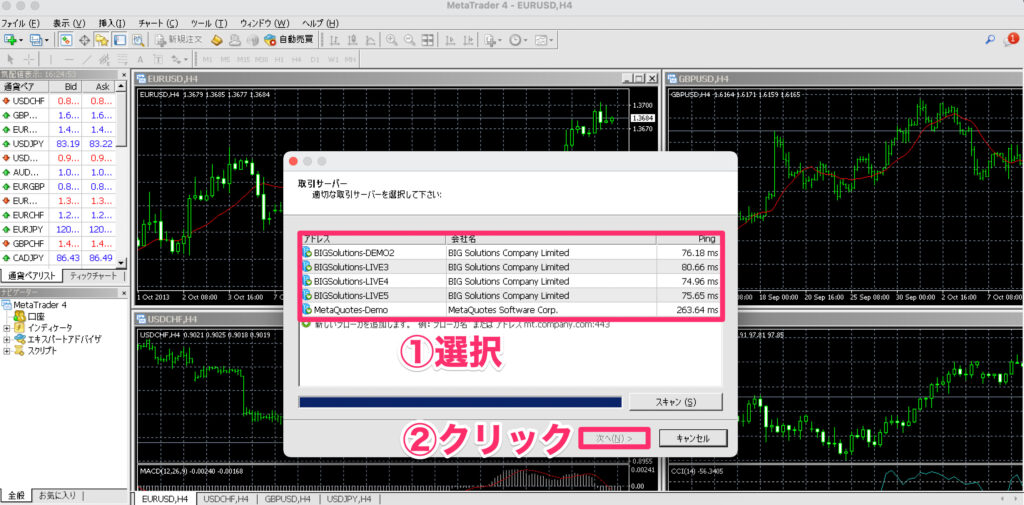
Task: Click the キャンセル button
Action: (x=693, y=438)
